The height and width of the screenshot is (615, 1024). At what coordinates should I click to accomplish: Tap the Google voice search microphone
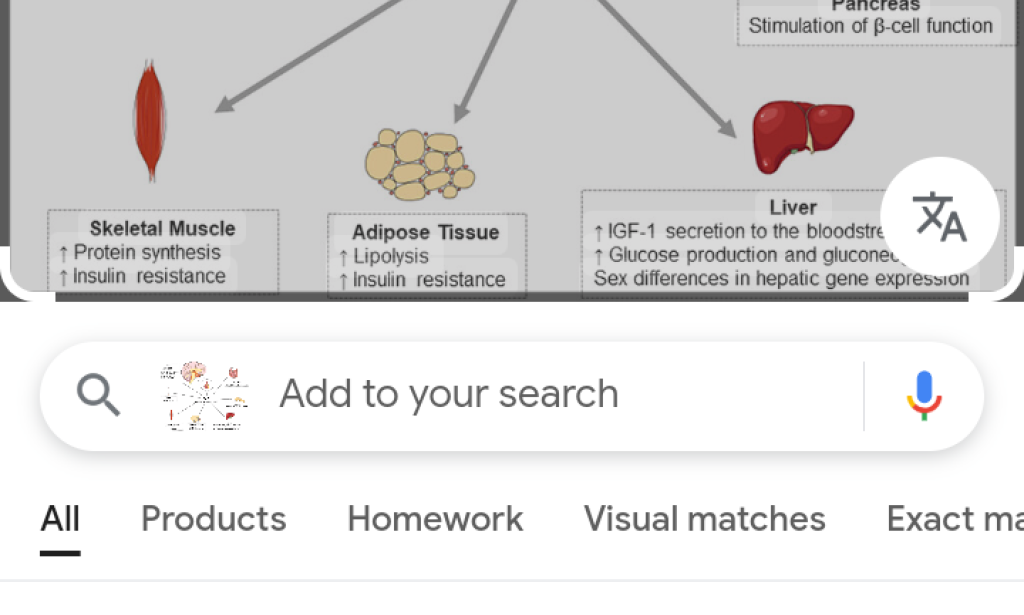(x=924, y=394)
